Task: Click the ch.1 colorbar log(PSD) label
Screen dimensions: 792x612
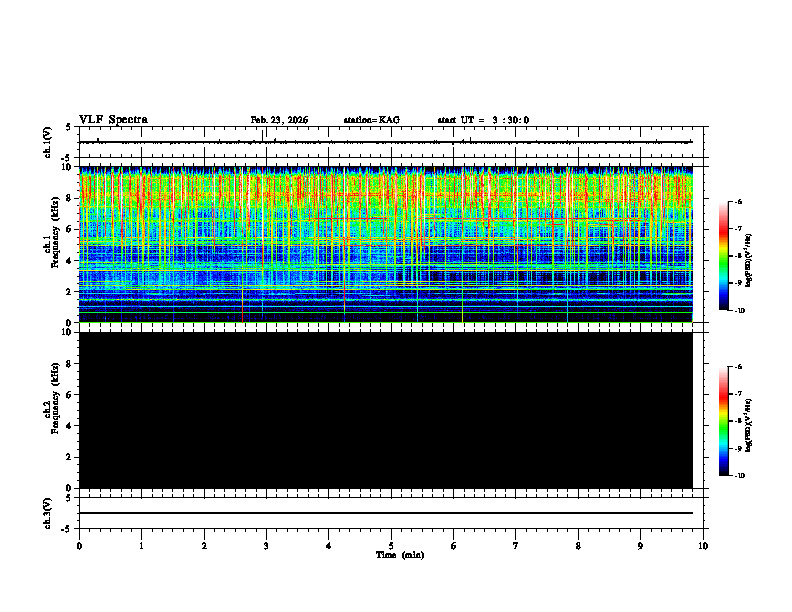Action: [749, 260]
